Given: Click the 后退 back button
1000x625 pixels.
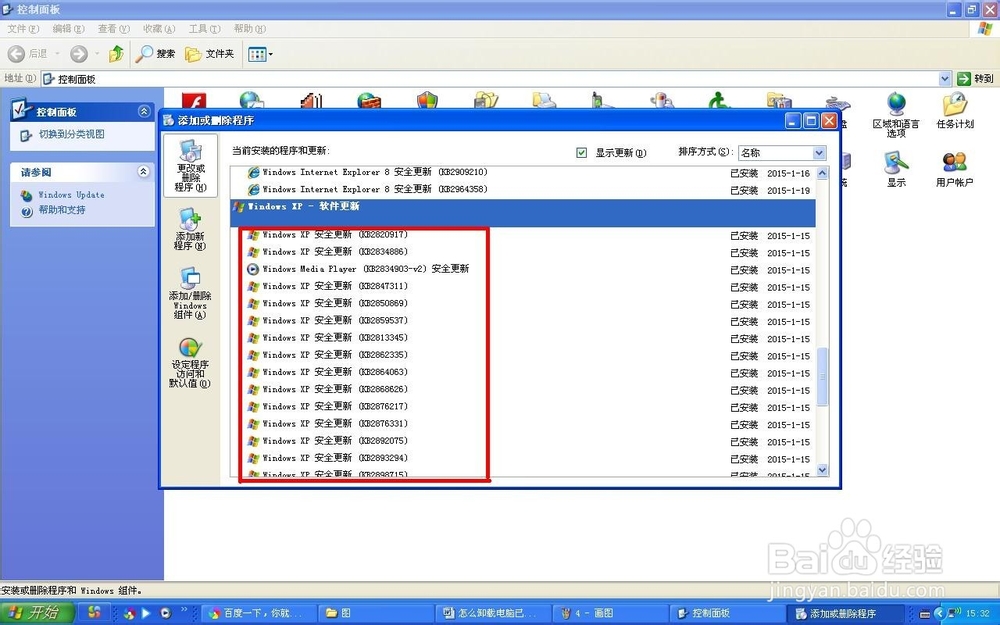Looking at the screenshot, I should (28, 54).
